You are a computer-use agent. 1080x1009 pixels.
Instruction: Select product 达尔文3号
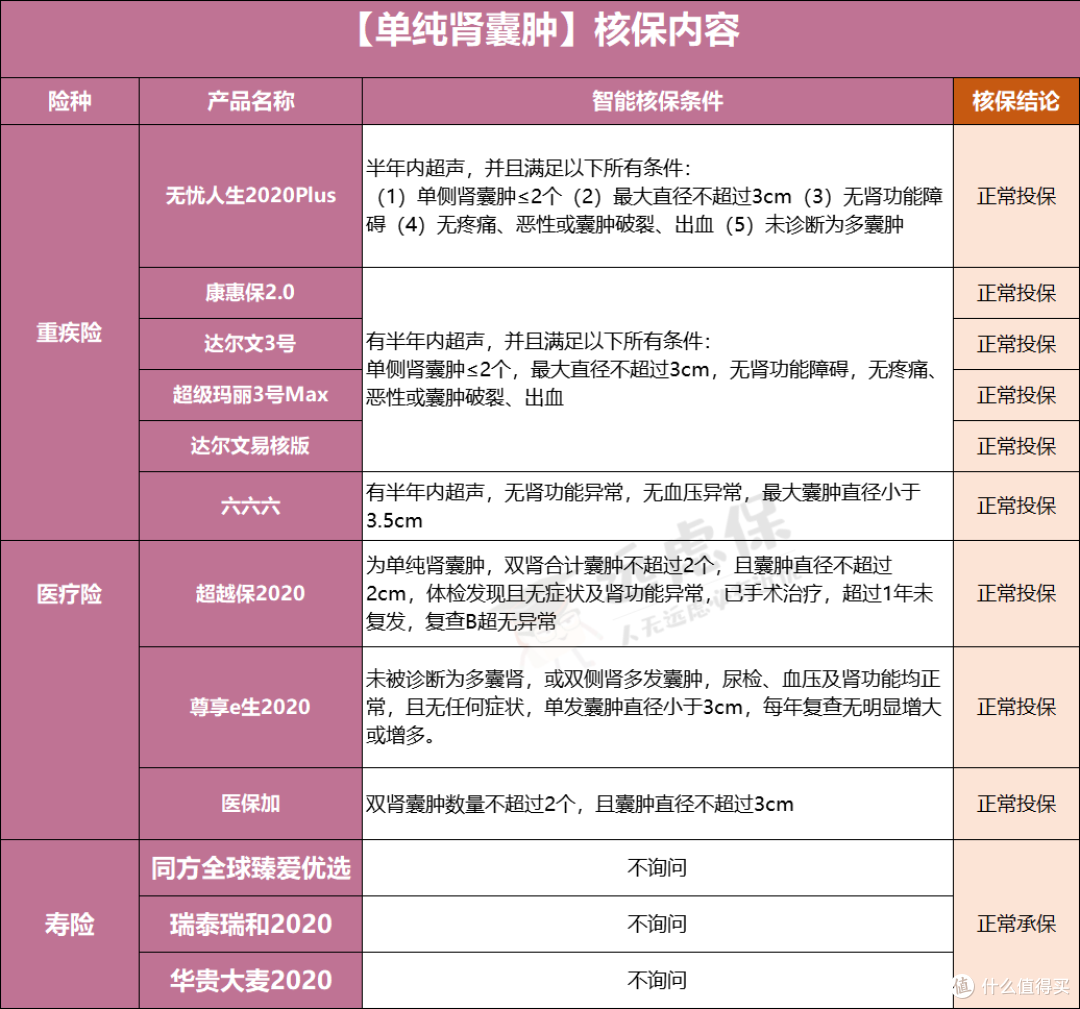click(251, 344)
